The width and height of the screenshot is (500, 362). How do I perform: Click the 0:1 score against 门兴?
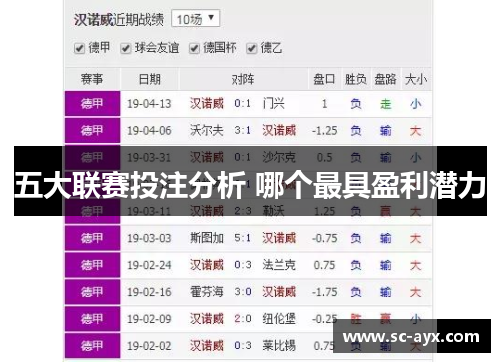pyautogui.click(x=243, y=103)
